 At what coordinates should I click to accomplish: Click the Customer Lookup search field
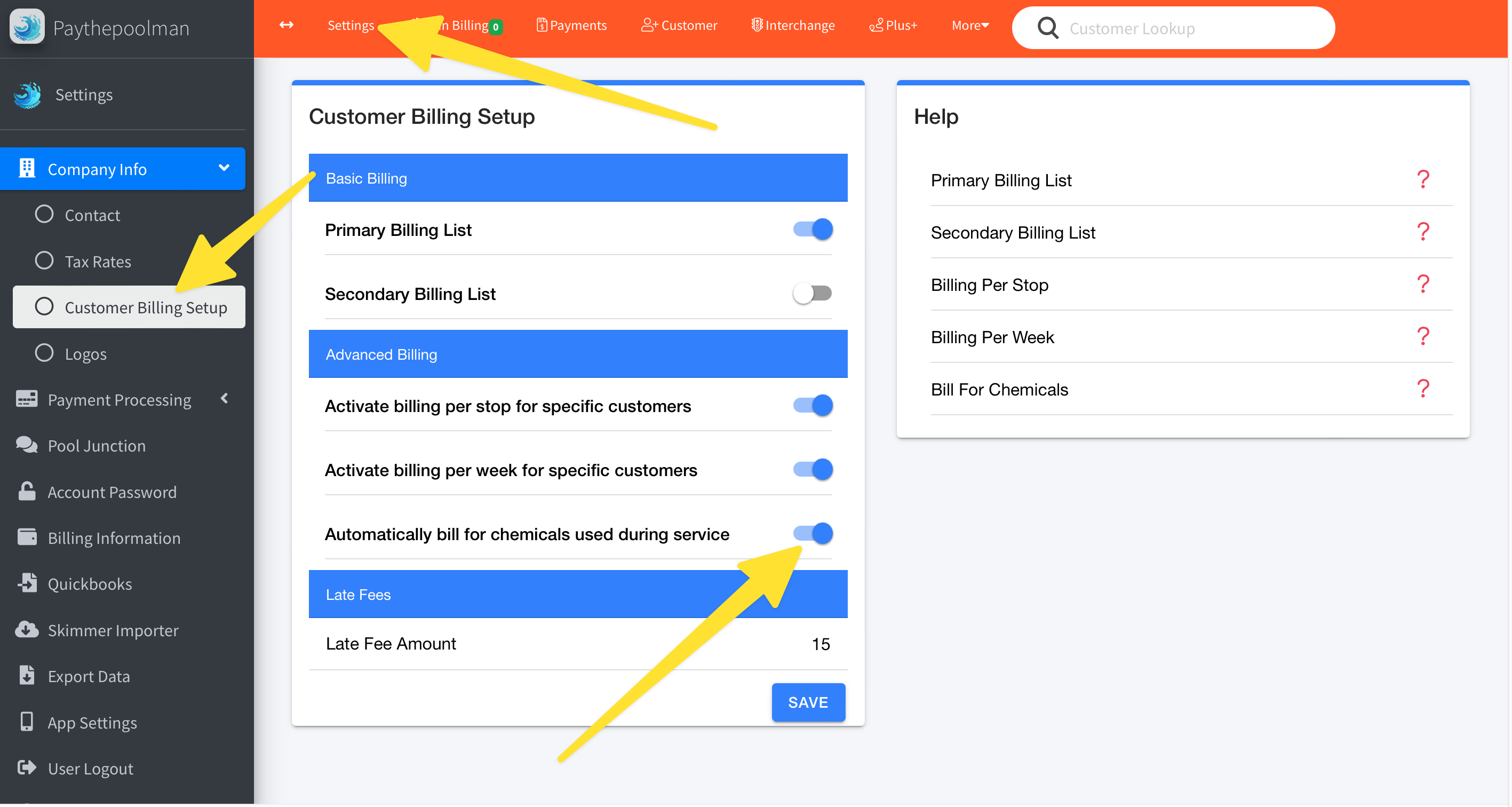pos(1185,28)
